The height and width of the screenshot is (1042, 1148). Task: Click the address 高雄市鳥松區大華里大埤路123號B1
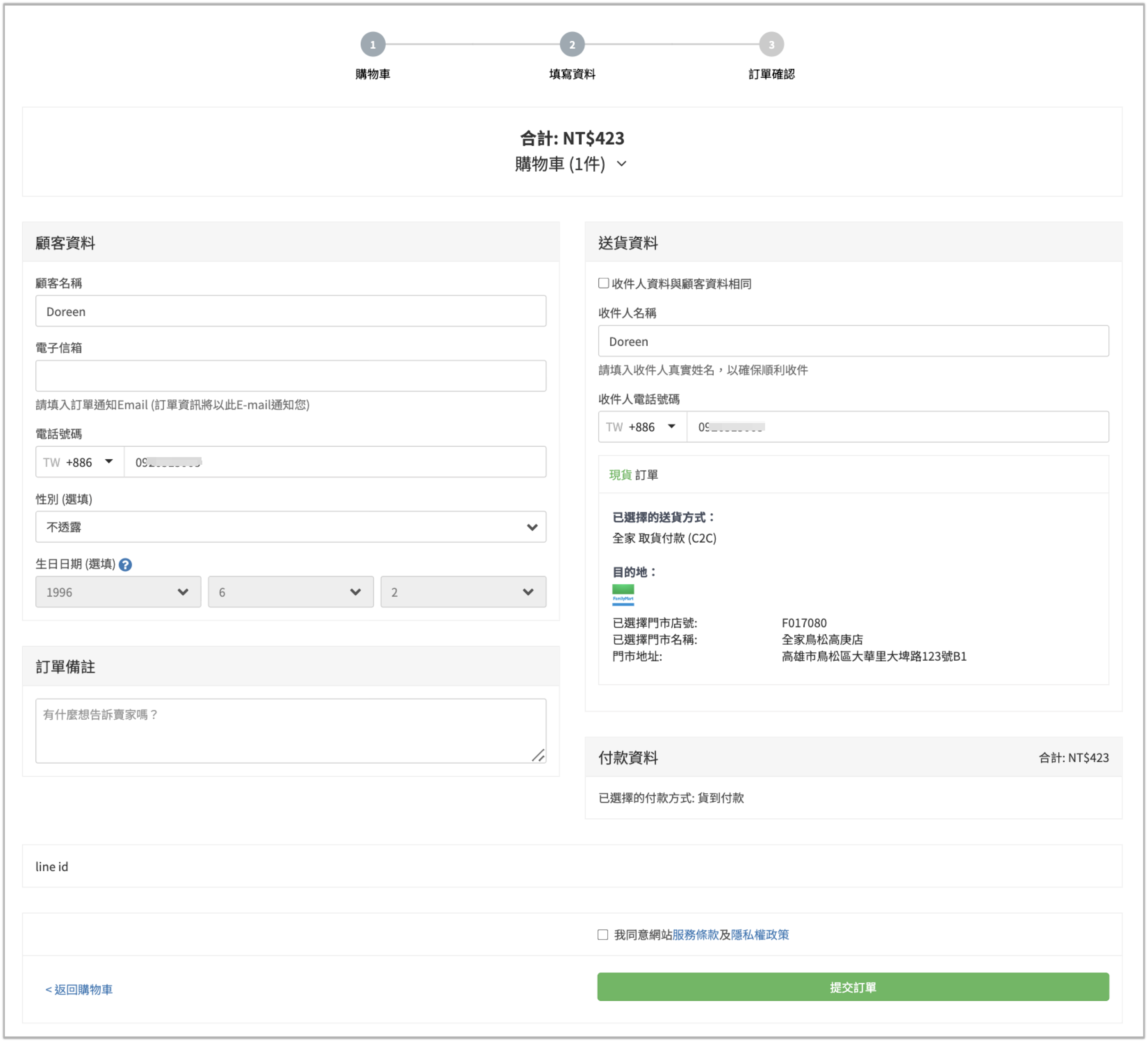[x=874, y=656]
